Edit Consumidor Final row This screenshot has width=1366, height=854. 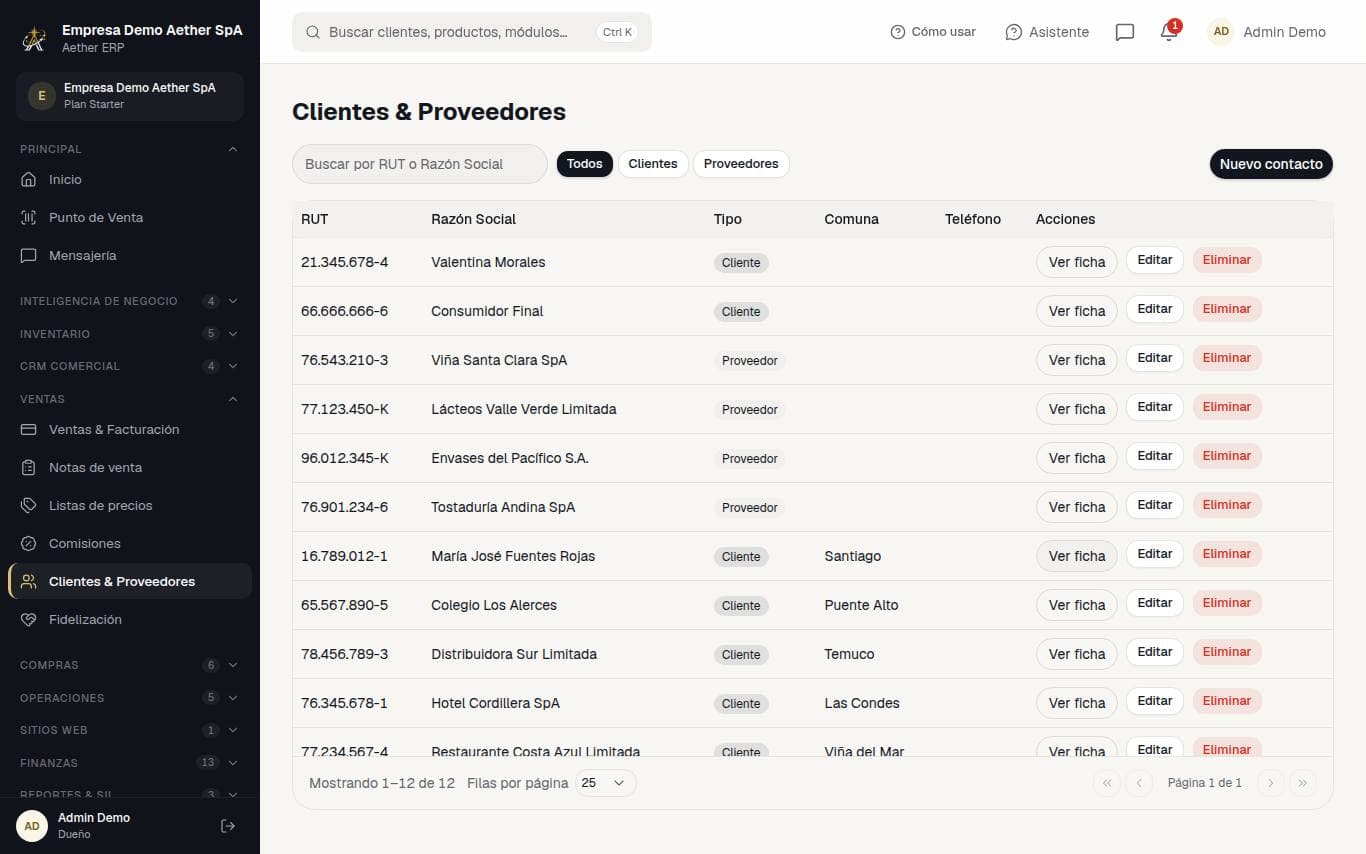click(x=1155, y=309)
